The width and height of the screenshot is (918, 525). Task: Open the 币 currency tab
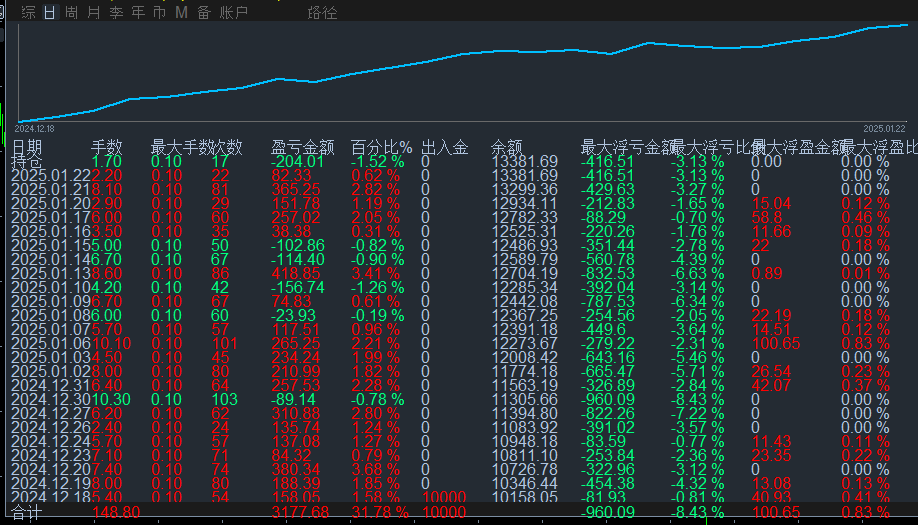[159, 12]
